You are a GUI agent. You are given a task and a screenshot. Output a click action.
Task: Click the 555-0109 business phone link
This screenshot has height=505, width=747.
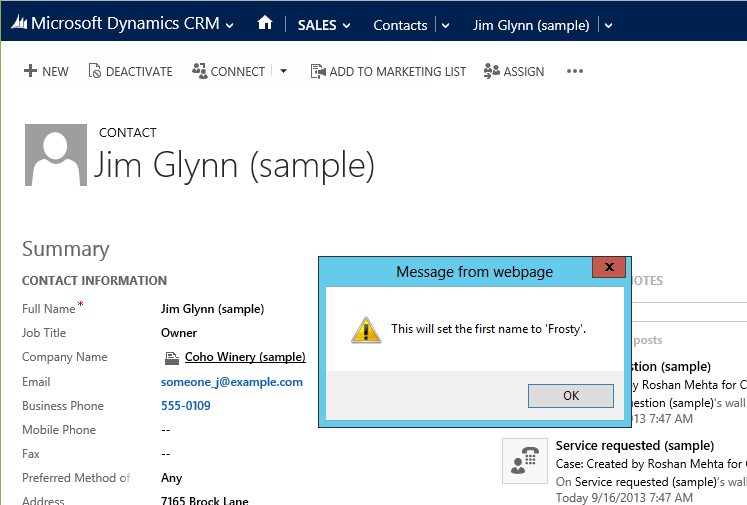click(185, 405)
